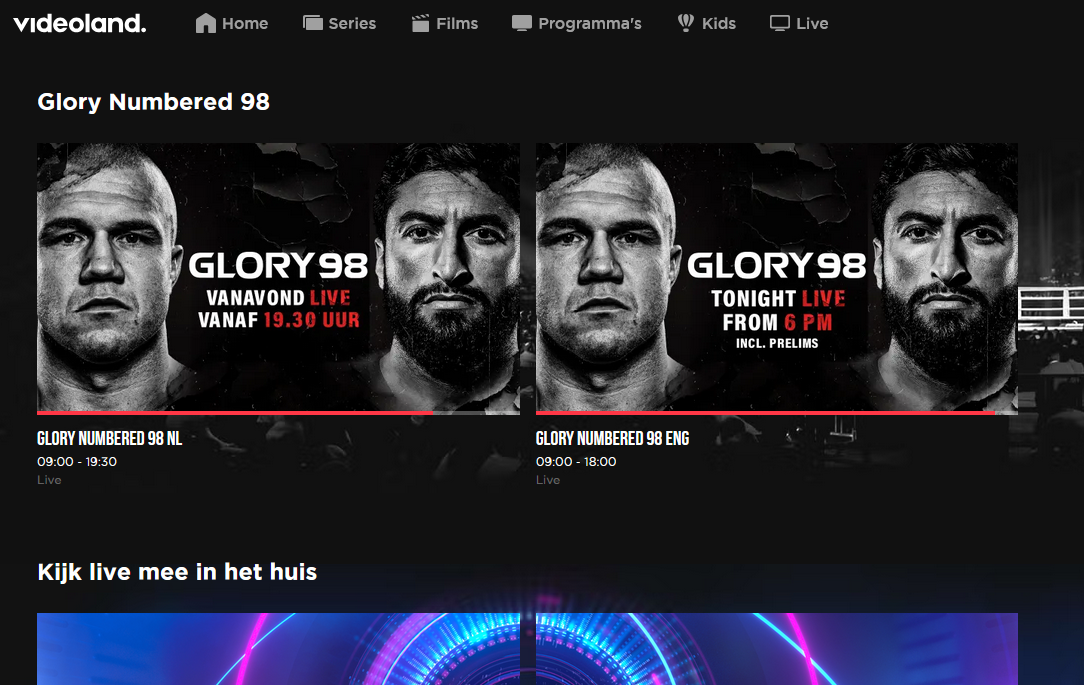Viewport: 1084px width, 685px height.
Task: Open right thumbnail under Kijk live mee
Action: pyautogui.click(x=777, y=649)
